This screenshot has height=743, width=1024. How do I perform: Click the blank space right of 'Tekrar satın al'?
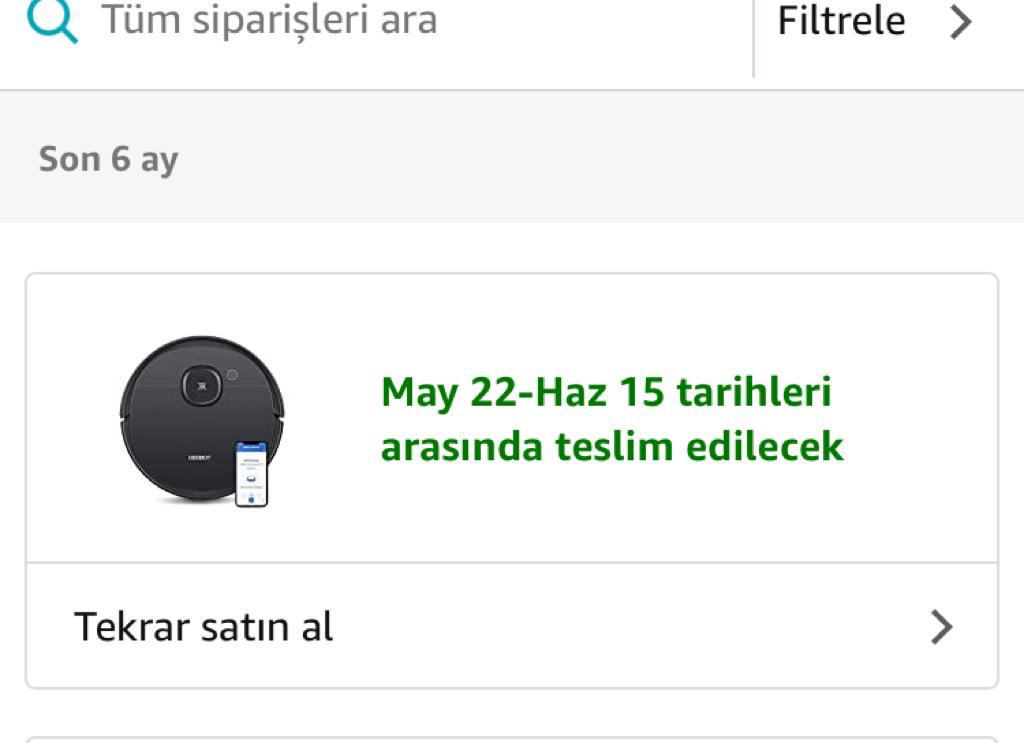click(x=627, y=627)
